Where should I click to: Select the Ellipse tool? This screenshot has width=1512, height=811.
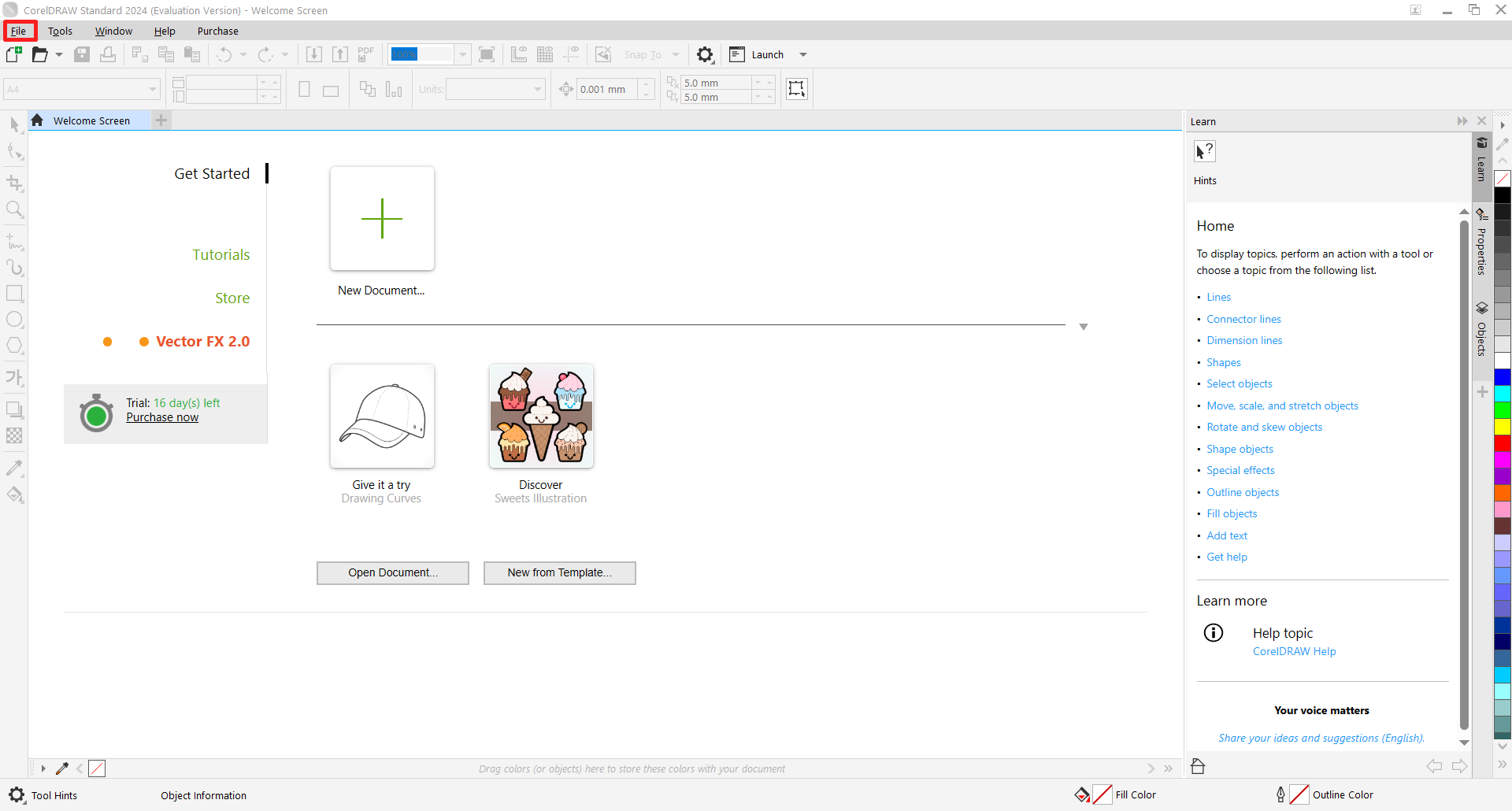(14, 320)
